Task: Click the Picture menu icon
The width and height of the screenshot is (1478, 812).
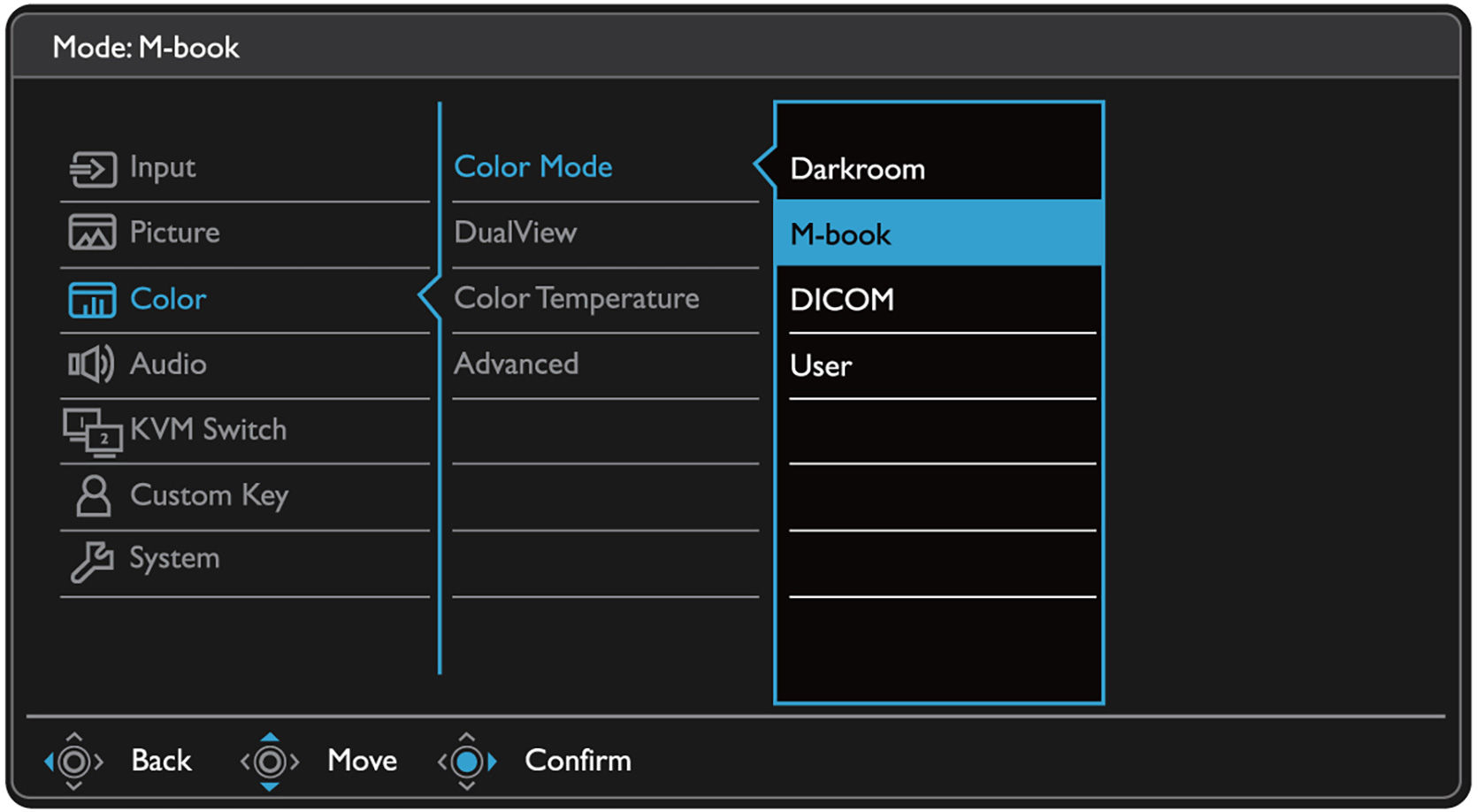Action: tap(92, 233)
